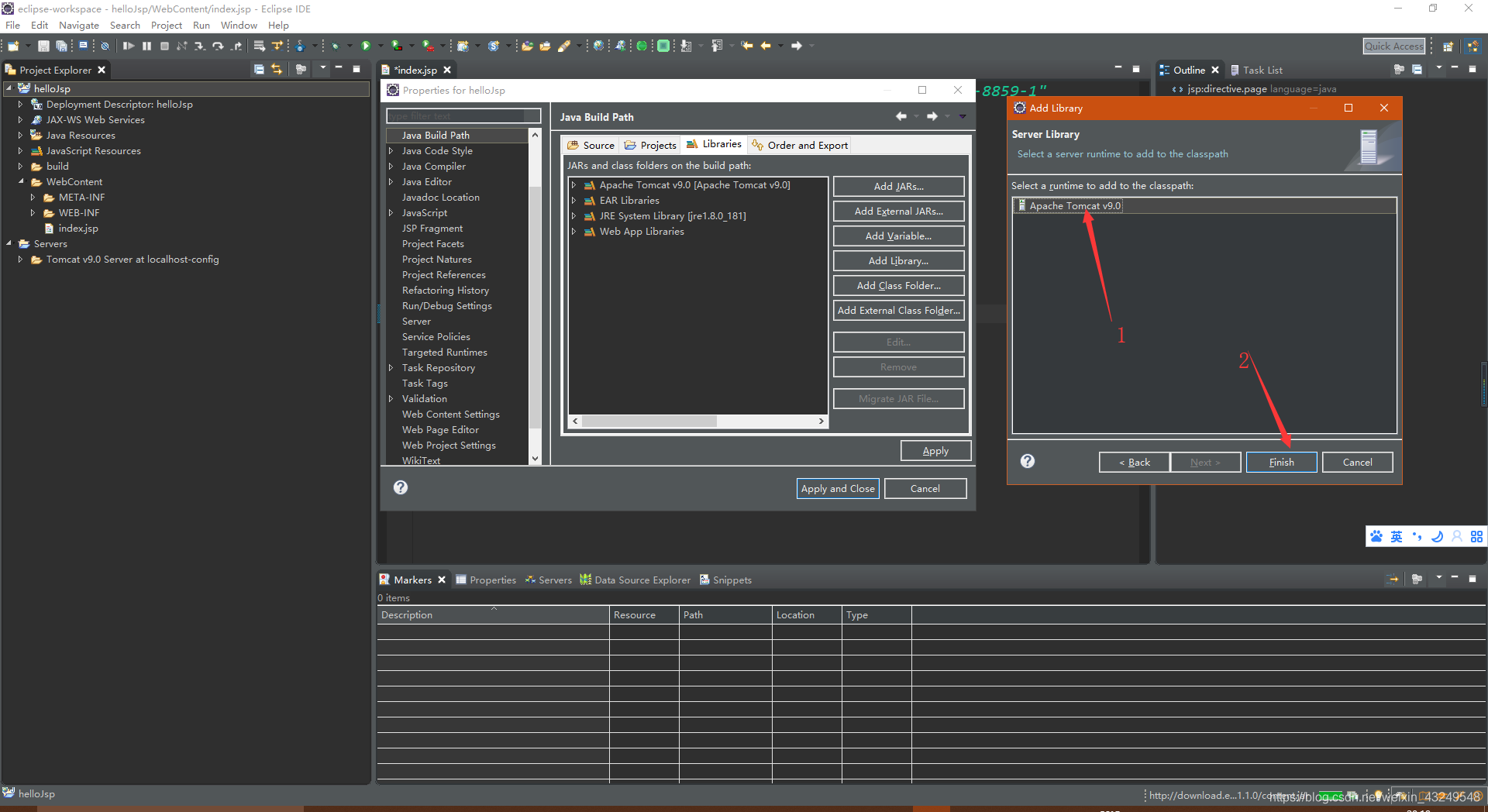Toggle Link with Editor in Project Explorer
The width and height of the screenshot is (1488, 812).
pos(277,70)
